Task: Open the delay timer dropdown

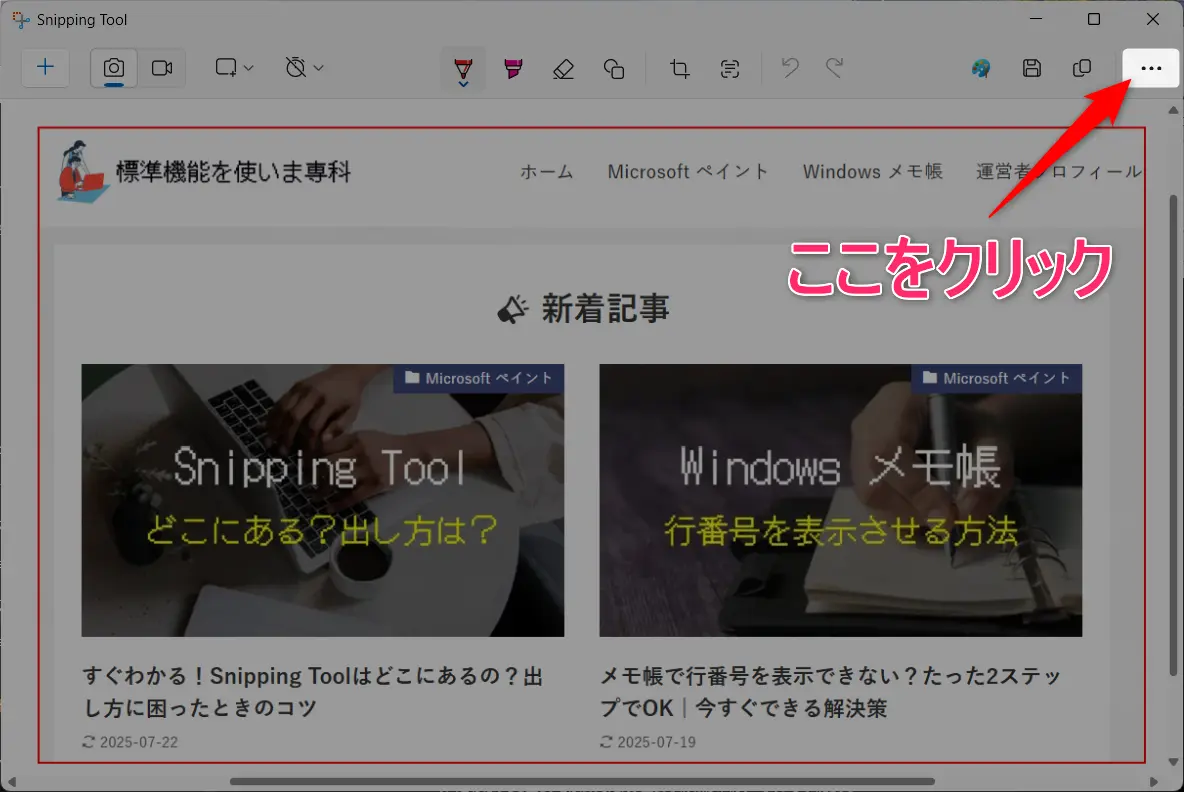Action: pos(304,68)
